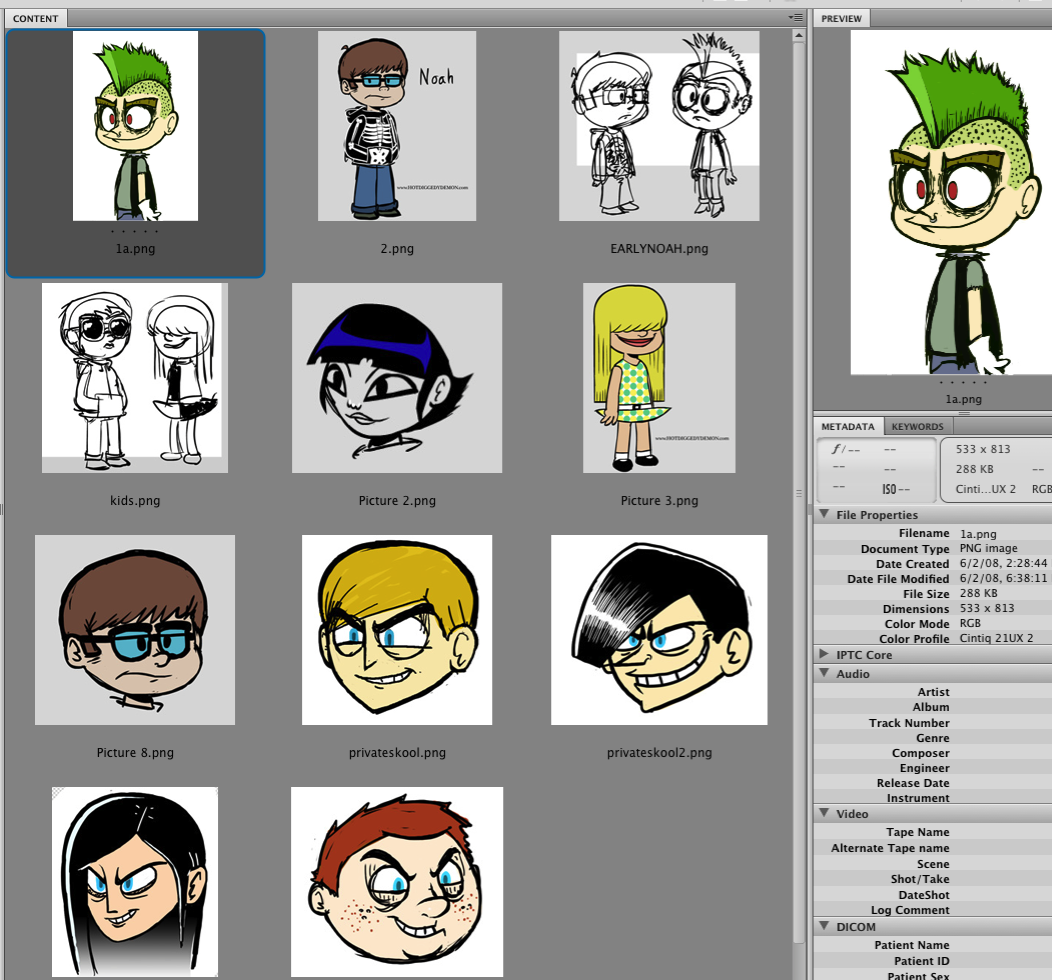Click the Document Type value PNG image
The image size is (1052, 980).
988,548
